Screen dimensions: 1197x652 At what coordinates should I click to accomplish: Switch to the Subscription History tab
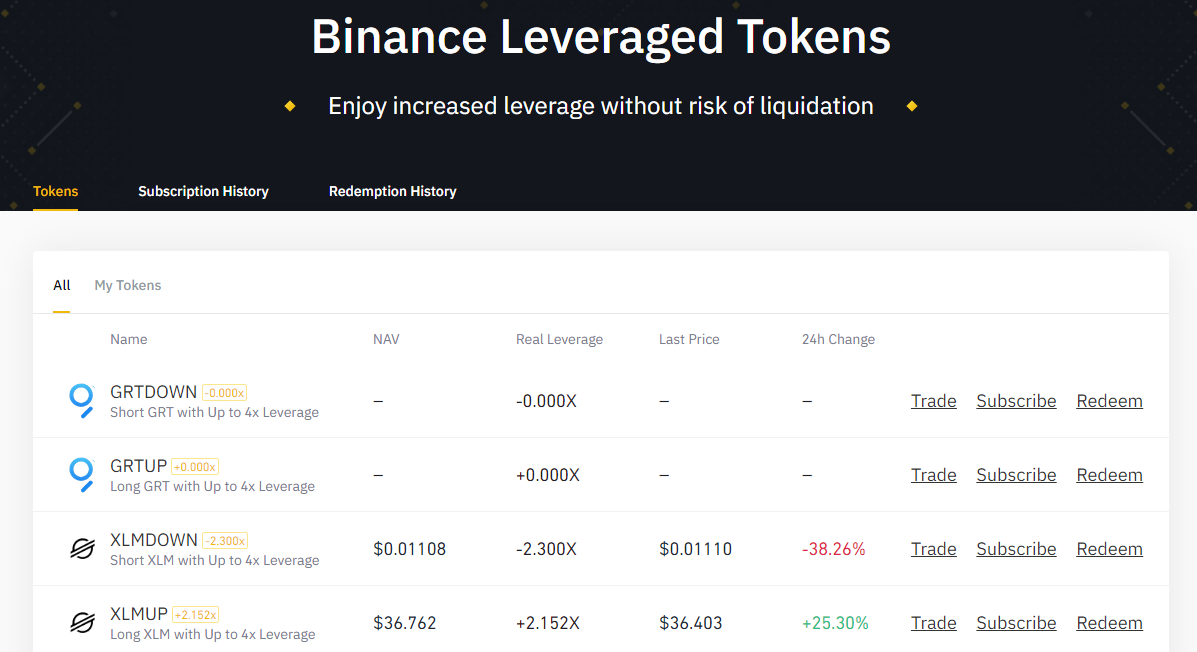[203, 192]
